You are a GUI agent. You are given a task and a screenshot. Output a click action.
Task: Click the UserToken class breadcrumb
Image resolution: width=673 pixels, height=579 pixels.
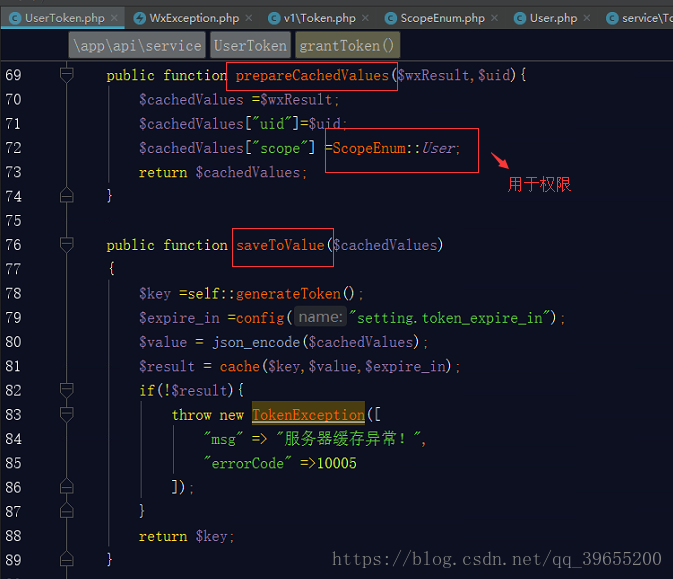pyautogui.click(x=250, y=45)
